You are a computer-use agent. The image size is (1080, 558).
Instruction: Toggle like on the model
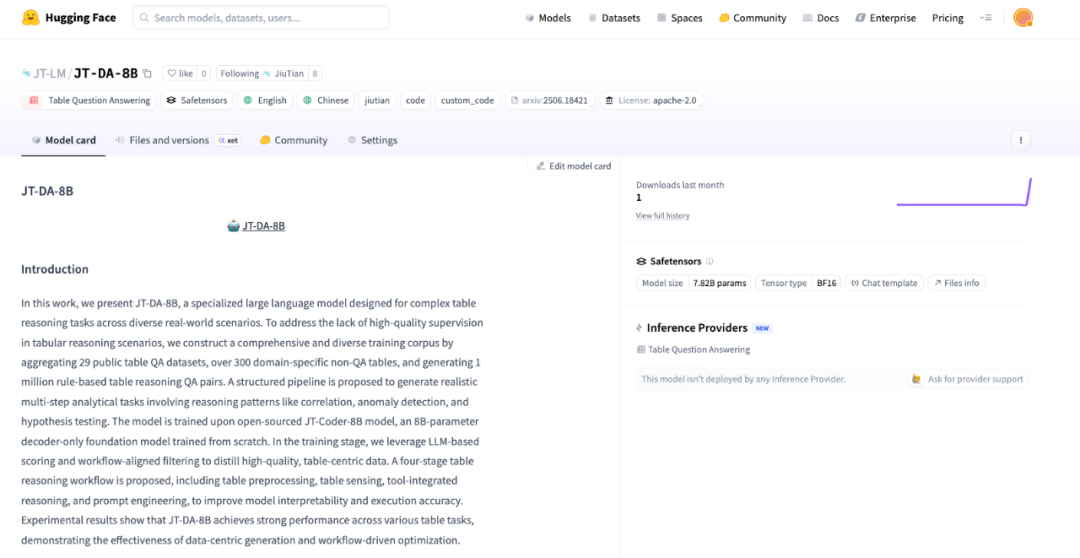[180, 74]
